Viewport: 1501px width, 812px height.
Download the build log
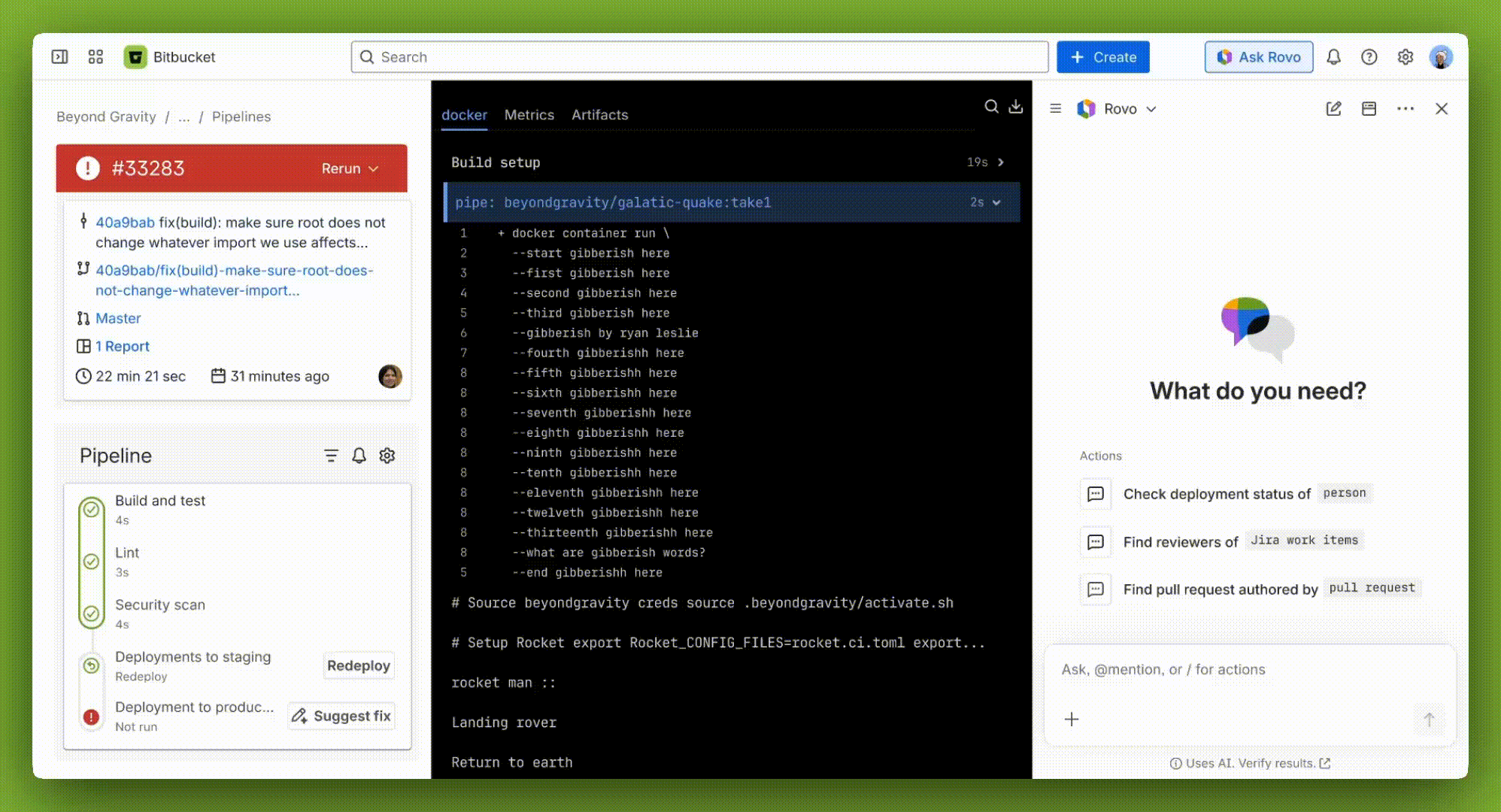coord(1016,107)
